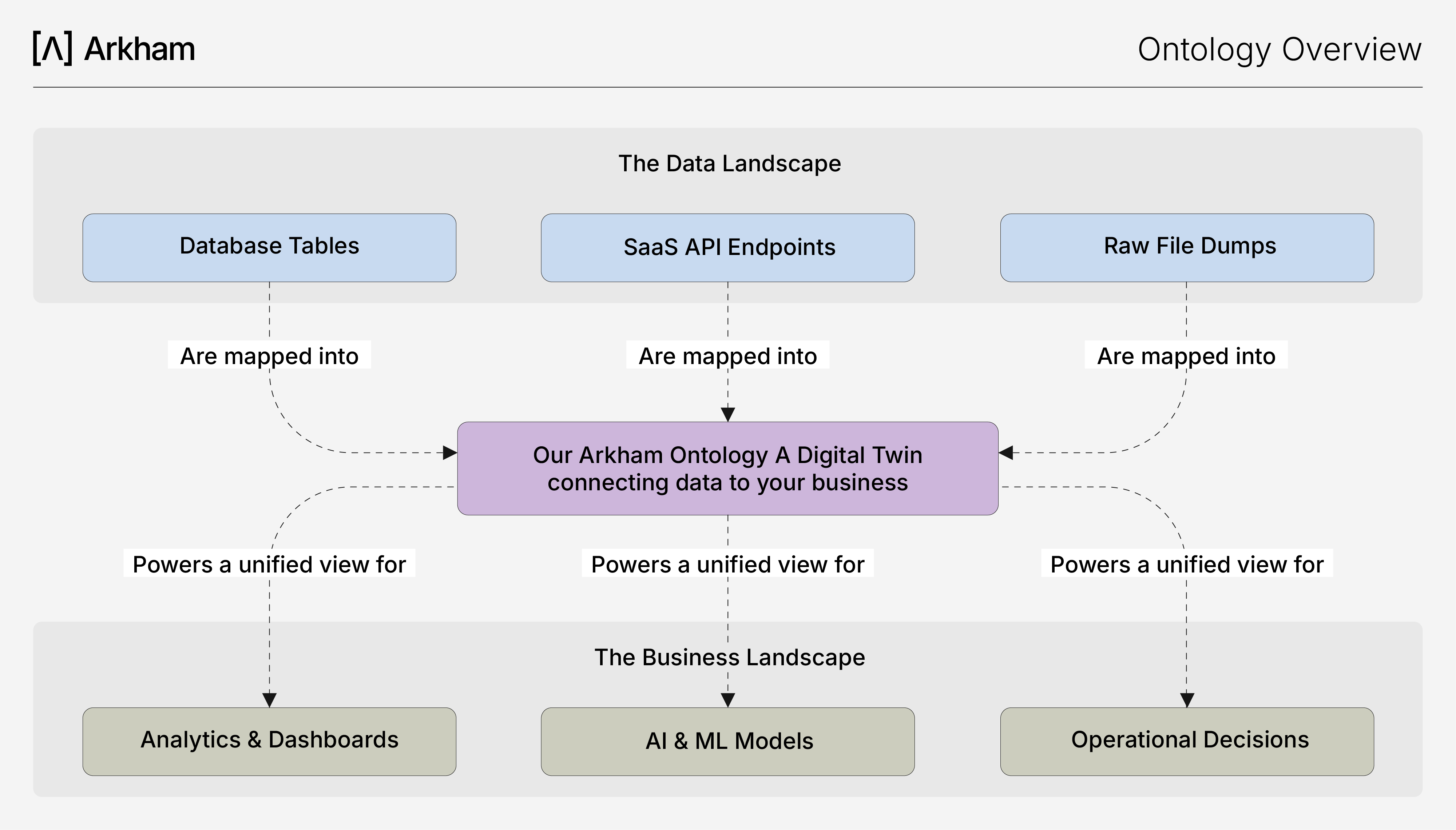Select the SaaS API Endpoints box
1456x830 pixels.
(728, 247)
